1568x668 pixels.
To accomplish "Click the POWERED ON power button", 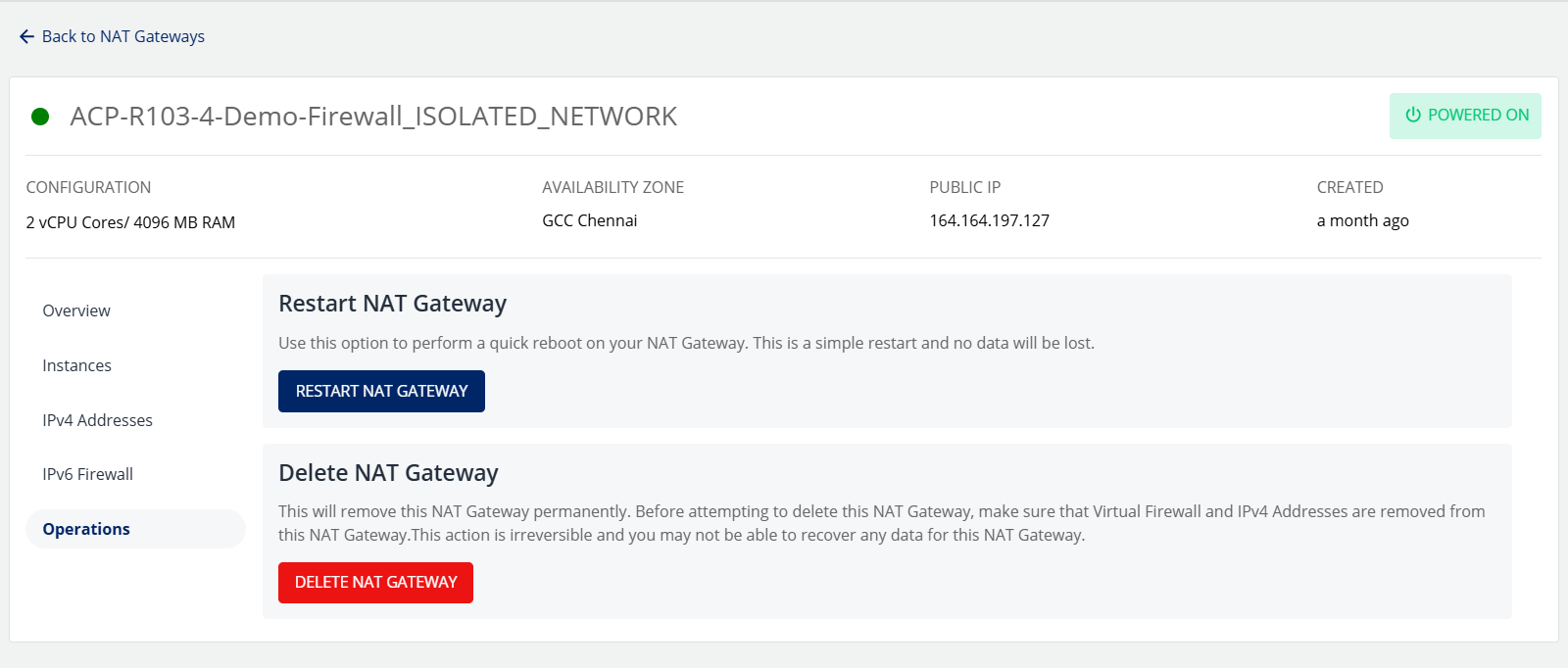I will (x=1465, y=116).
